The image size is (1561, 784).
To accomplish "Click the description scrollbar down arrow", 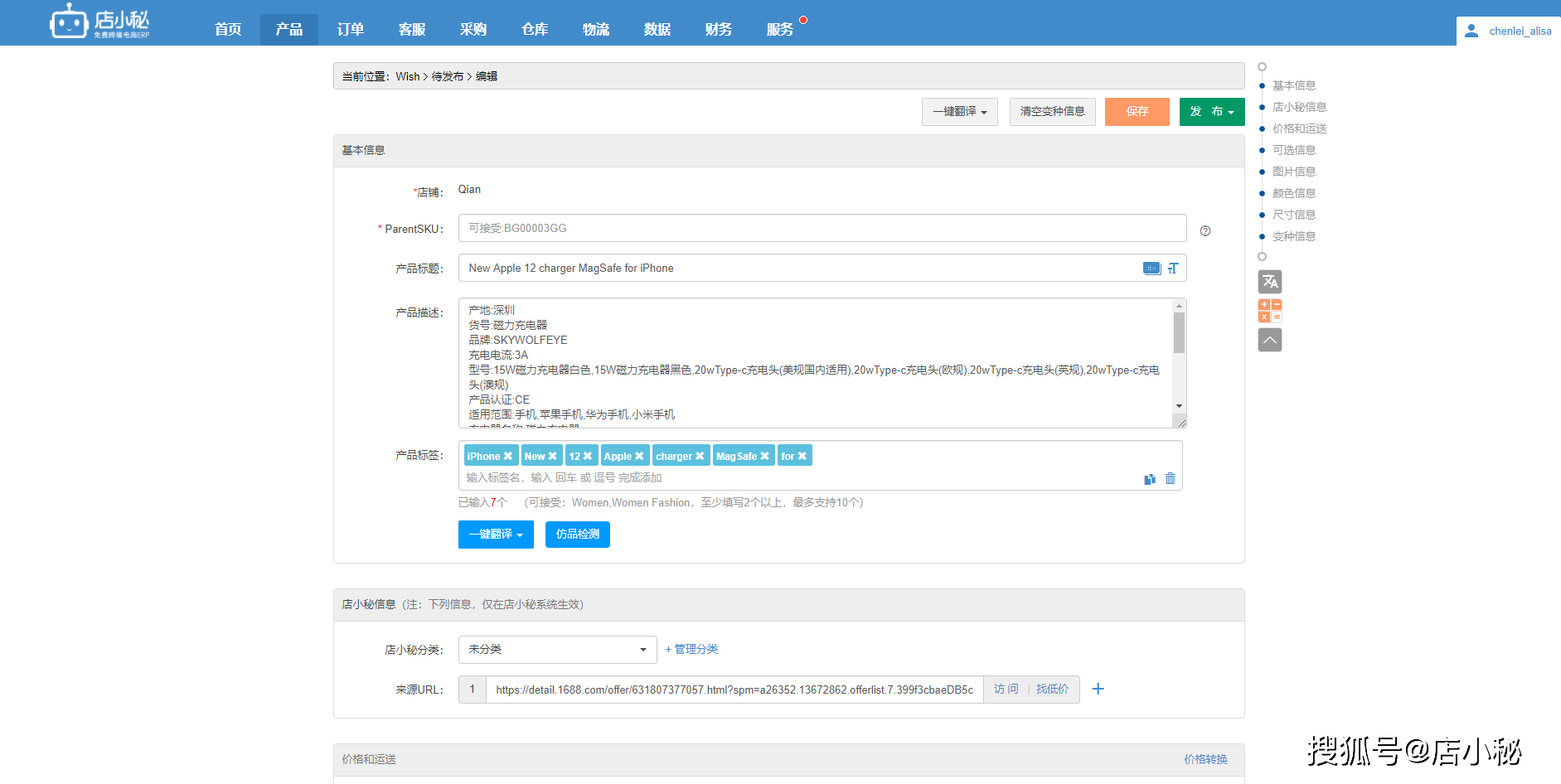I will click(1179, 406).
